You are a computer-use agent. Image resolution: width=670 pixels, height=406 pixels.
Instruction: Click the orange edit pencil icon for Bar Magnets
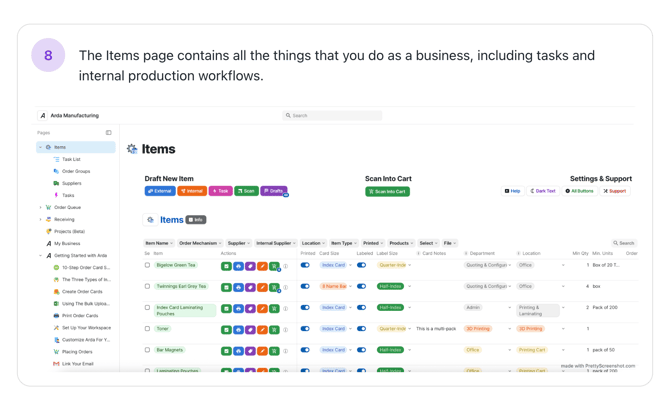pos(262,351)
